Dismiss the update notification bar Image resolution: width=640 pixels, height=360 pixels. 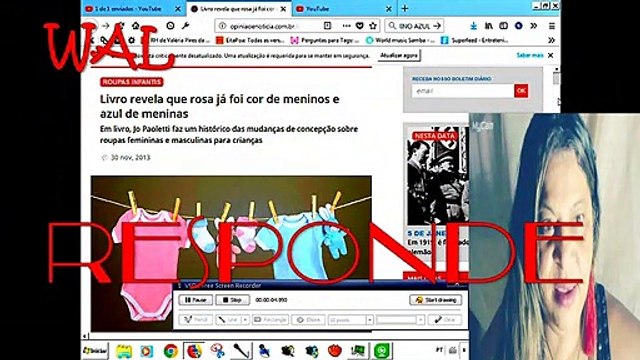point(551,55)
